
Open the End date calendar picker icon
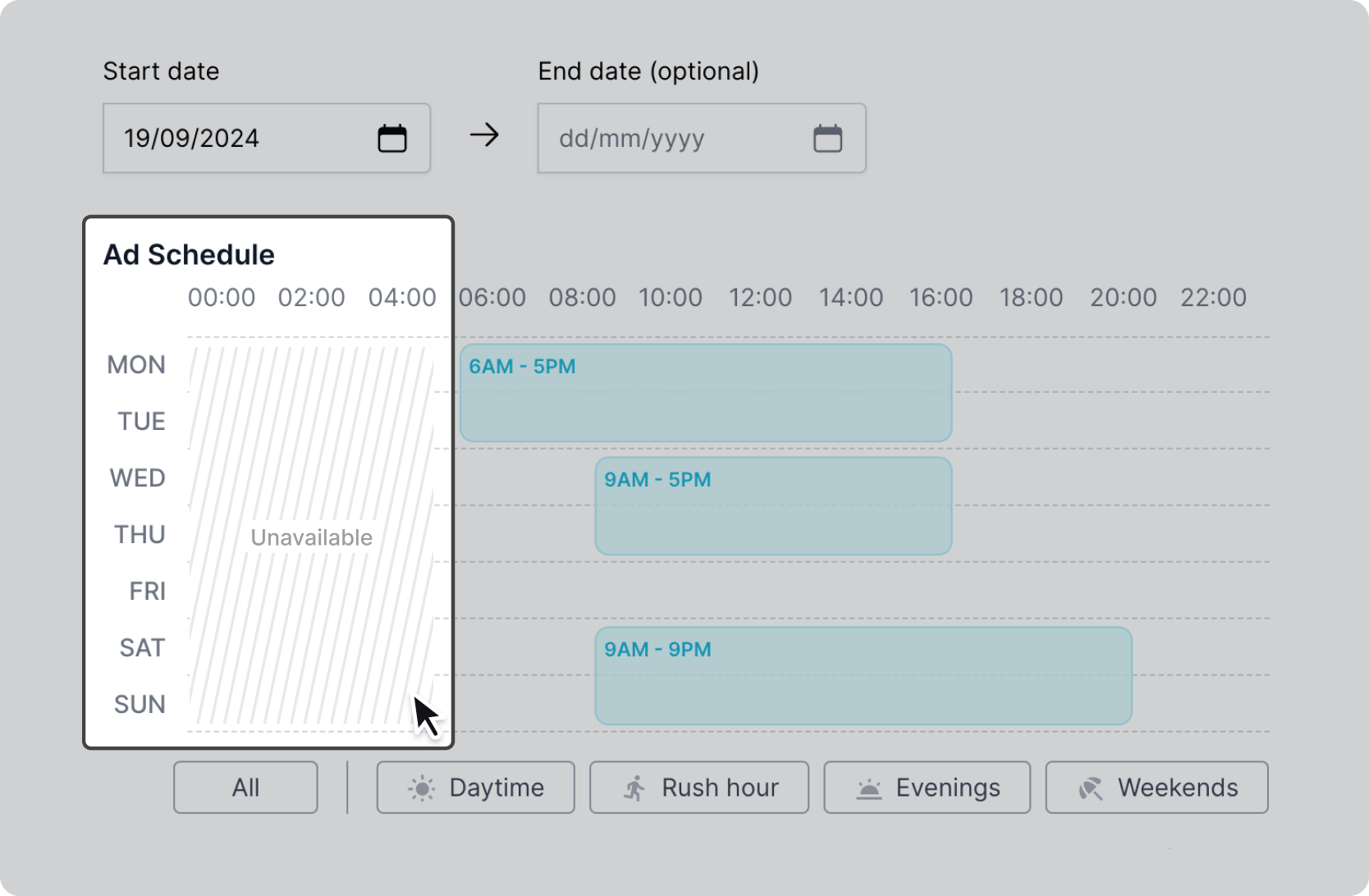(827, 138)
